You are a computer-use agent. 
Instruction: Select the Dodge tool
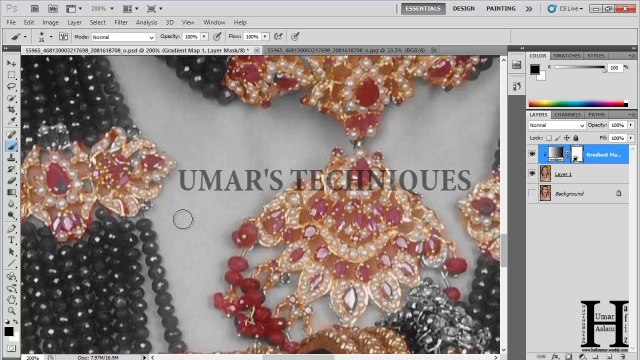coord(11,215)
